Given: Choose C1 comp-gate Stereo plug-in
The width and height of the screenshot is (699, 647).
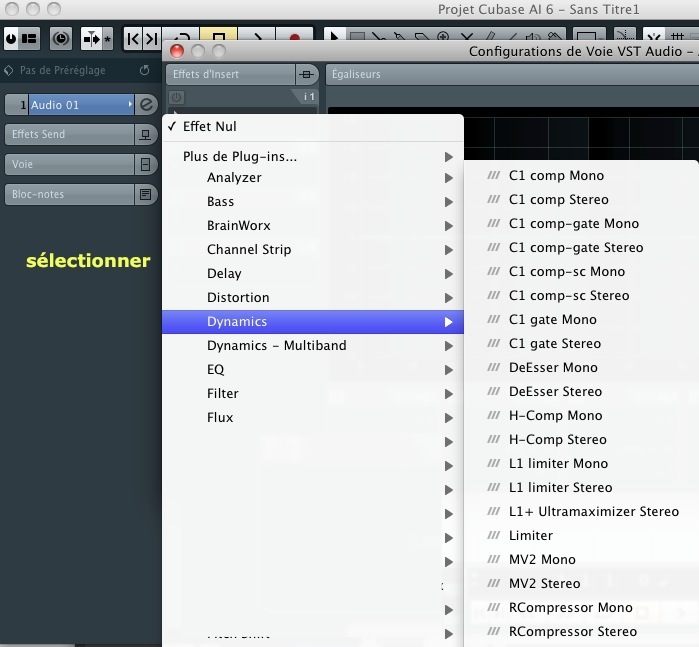Looking at the screenshot, I should [x=581, y=248].
